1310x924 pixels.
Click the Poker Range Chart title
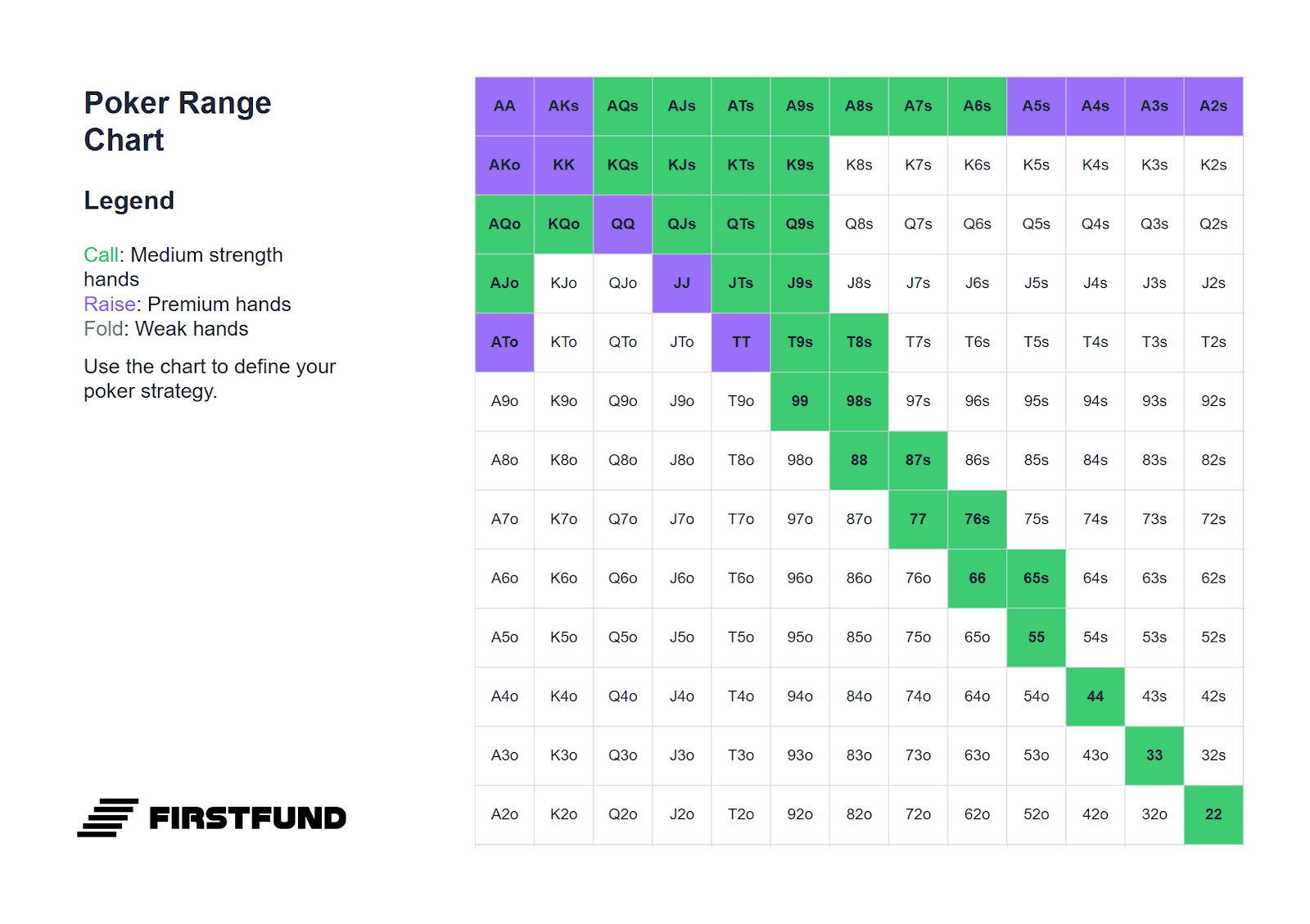(178, 121)
